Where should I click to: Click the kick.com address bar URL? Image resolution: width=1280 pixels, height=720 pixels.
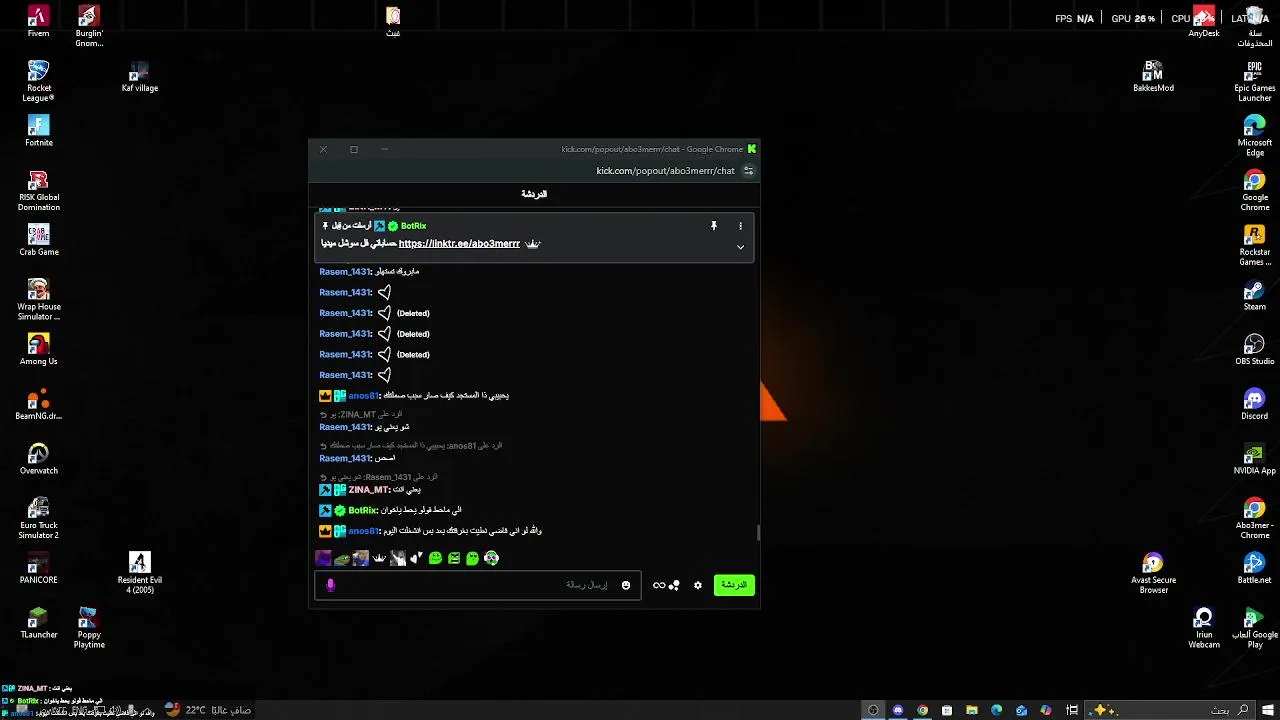click(665, 171)
